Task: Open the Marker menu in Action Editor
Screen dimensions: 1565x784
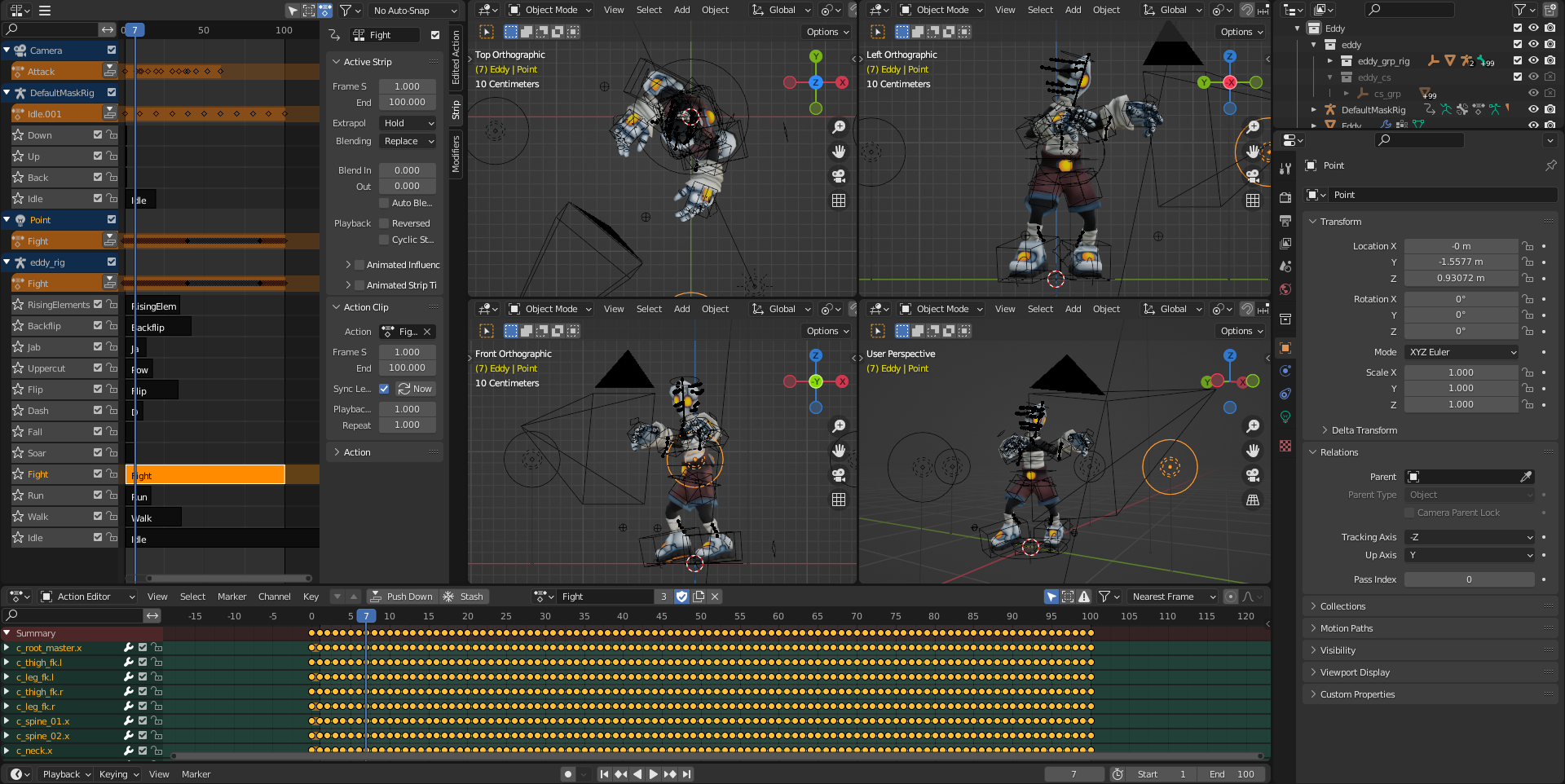Action: pyautogui.click(x=231, y=597)
